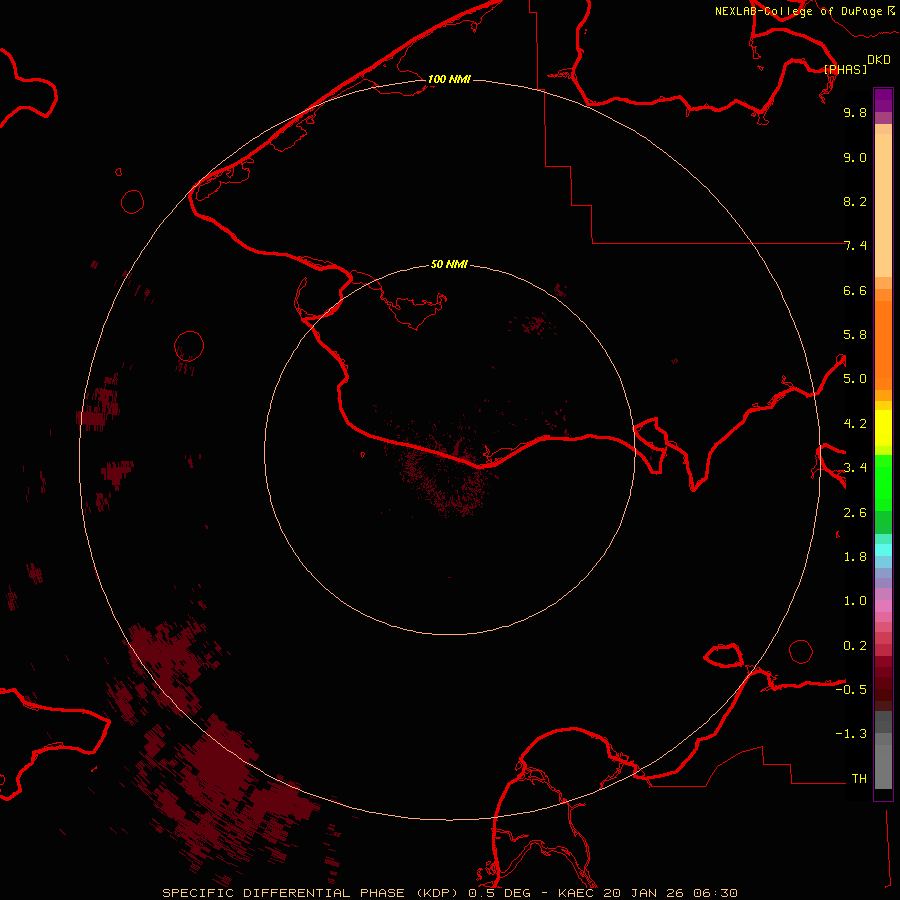The image size is (900, 900).
Task: Click the 7.4 legend value
Action: pos(854,246)
